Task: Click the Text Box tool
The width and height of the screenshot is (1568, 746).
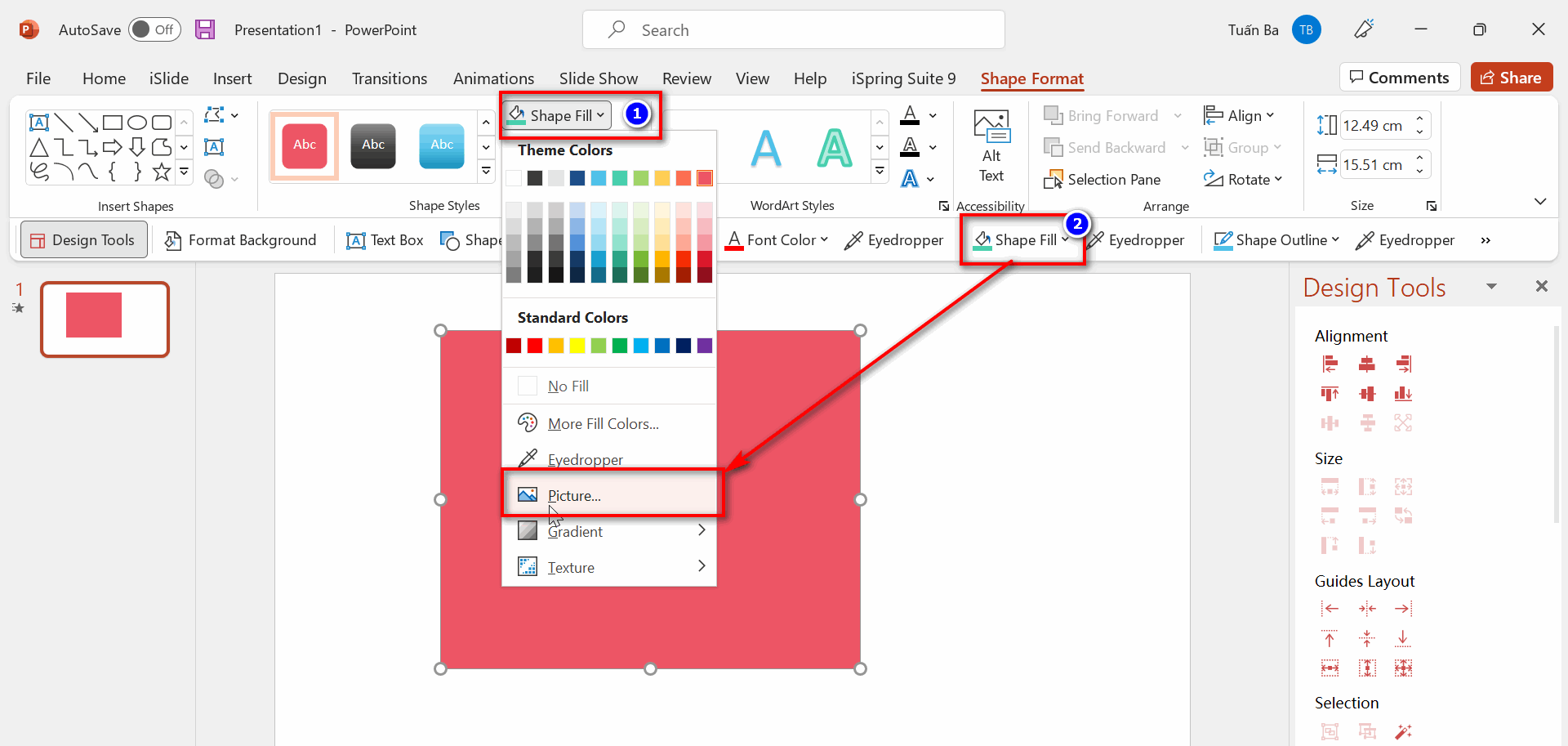Action: 385,239
